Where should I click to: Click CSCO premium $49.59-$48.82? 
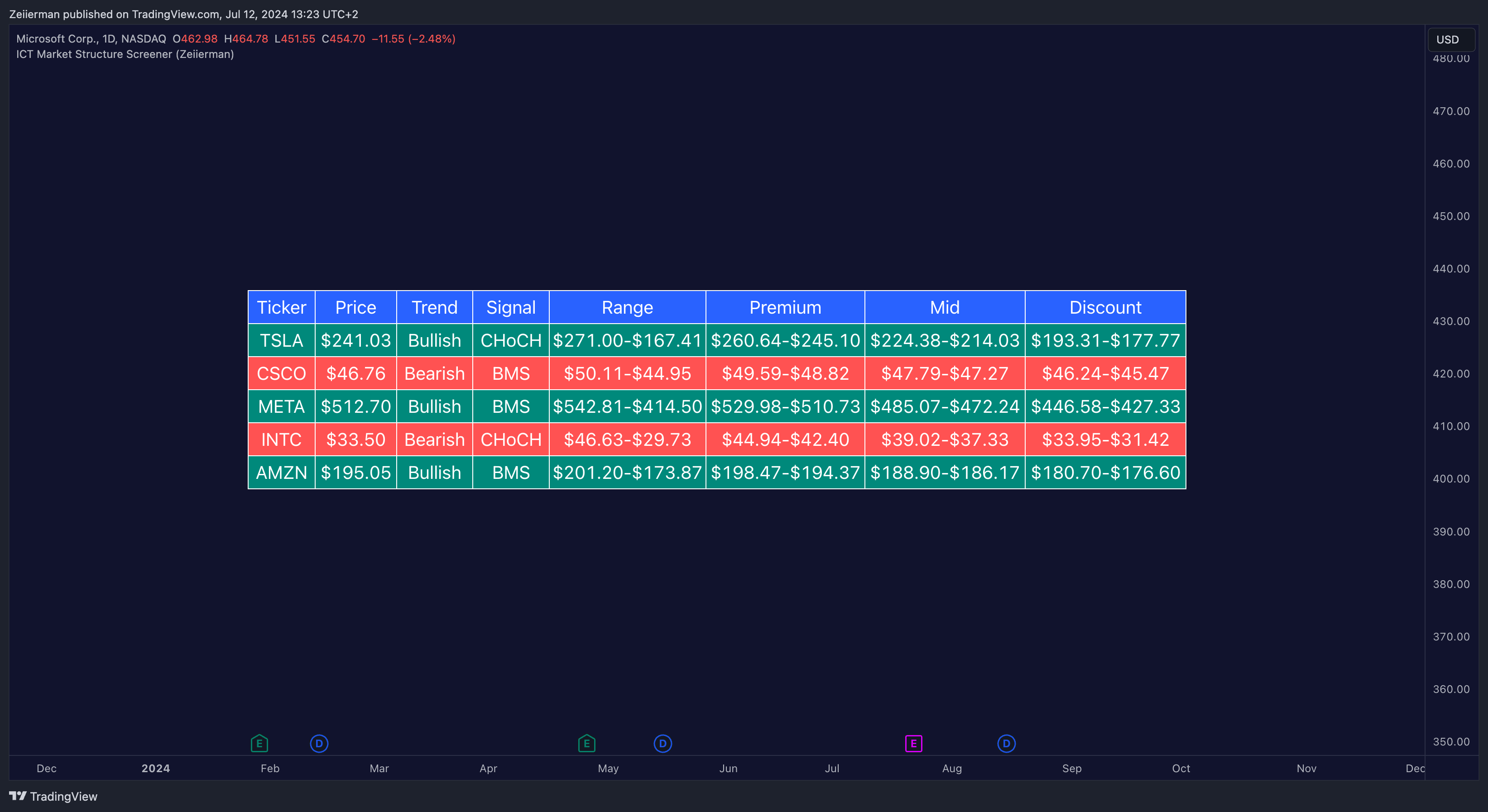point(785,373)
